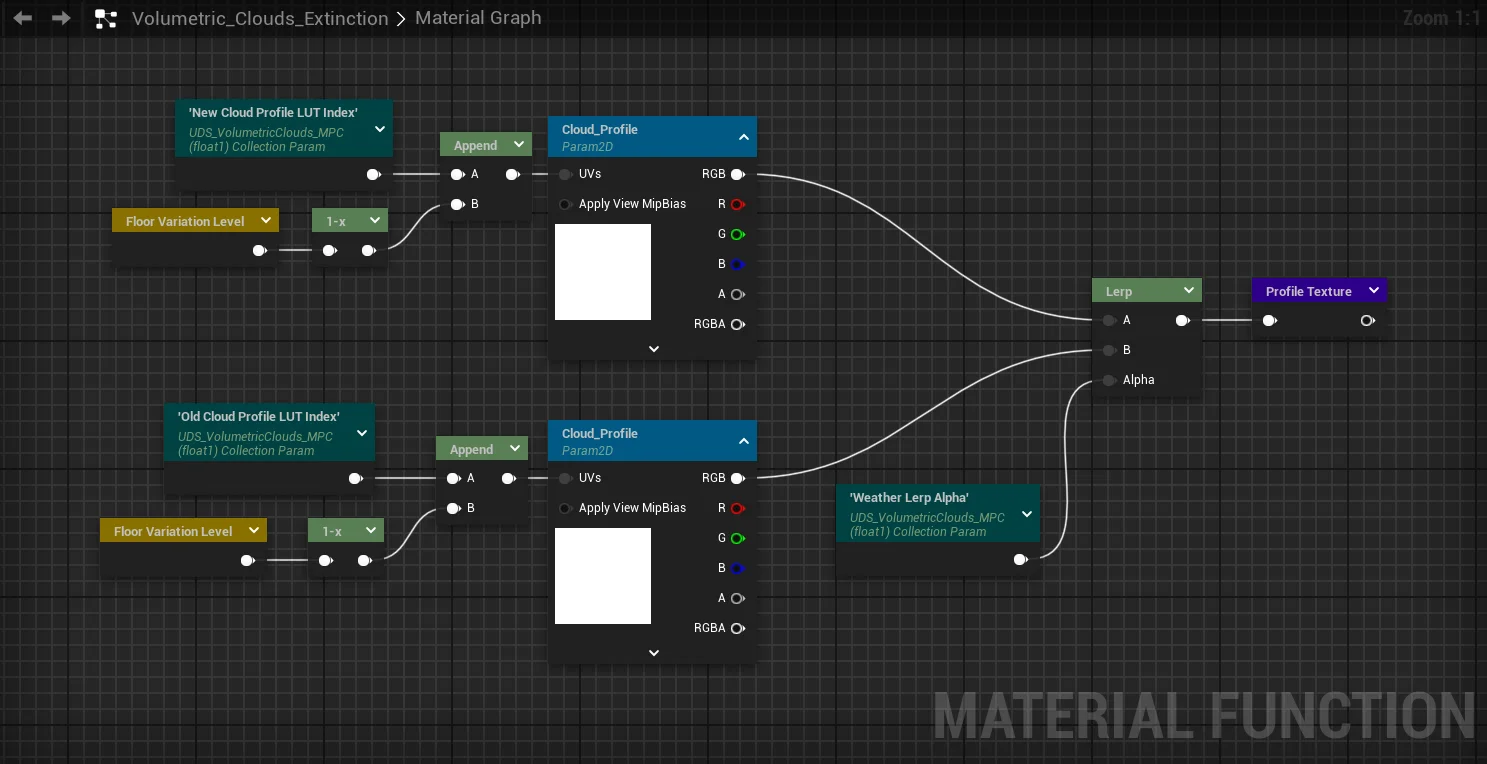The height and width of the screenshot is (764, 1487).
Task: Click top Cloud_Profile blue B output pin
Action: click(738, 264)
